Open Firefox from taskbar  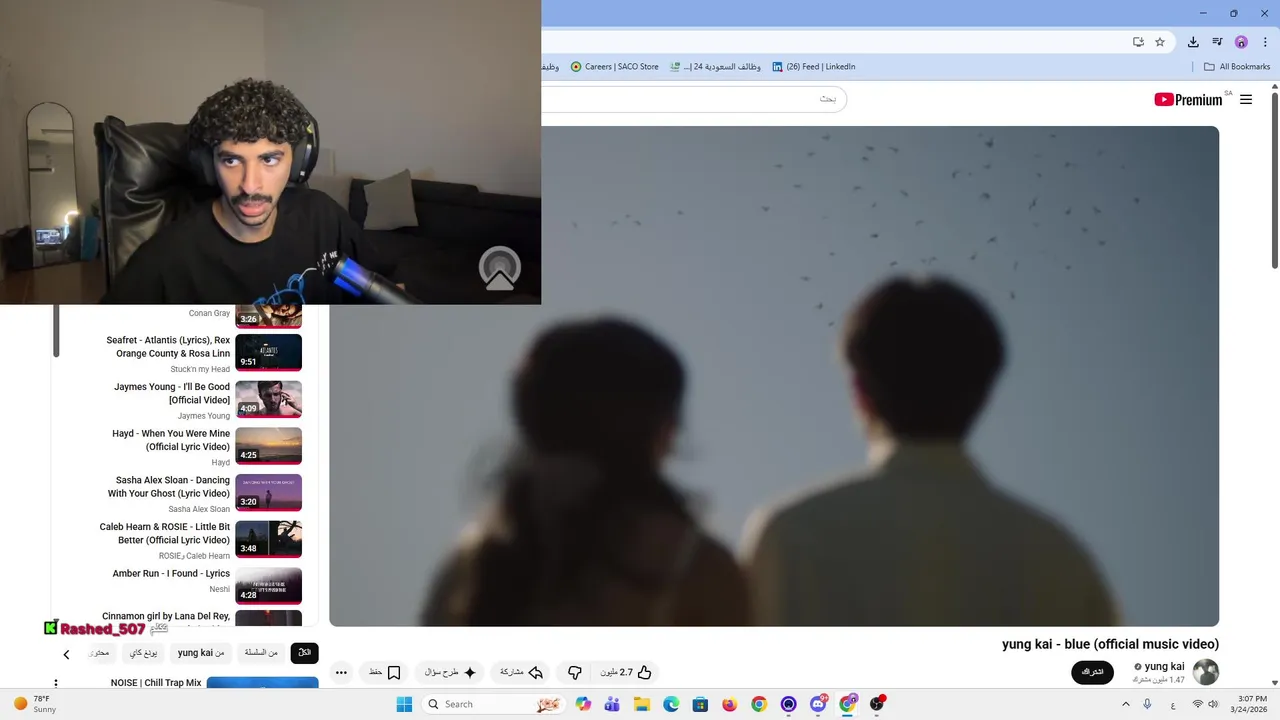coord(729,704)
